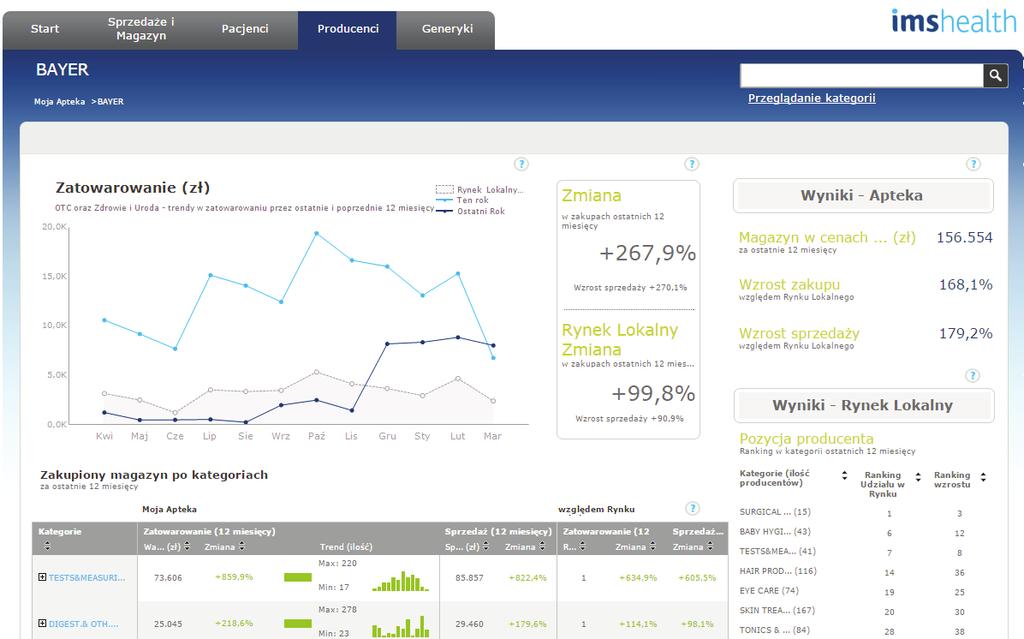Click the Przeglądanie kategorii link
The height and width of the screenshot is (639, 1024).
click(x=812, y=98)
